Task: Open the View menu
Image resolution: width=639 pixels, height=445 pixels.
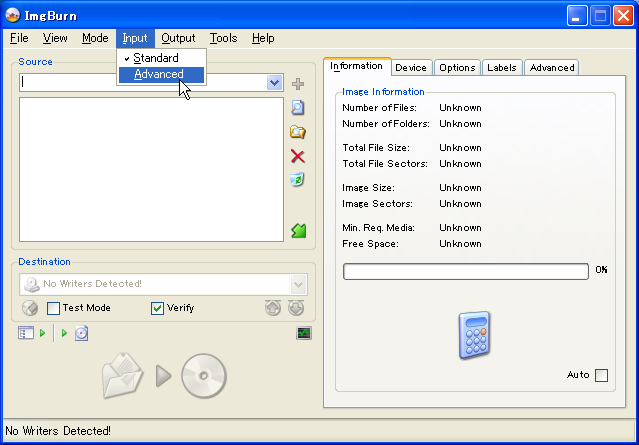Action: click(55, 38)
